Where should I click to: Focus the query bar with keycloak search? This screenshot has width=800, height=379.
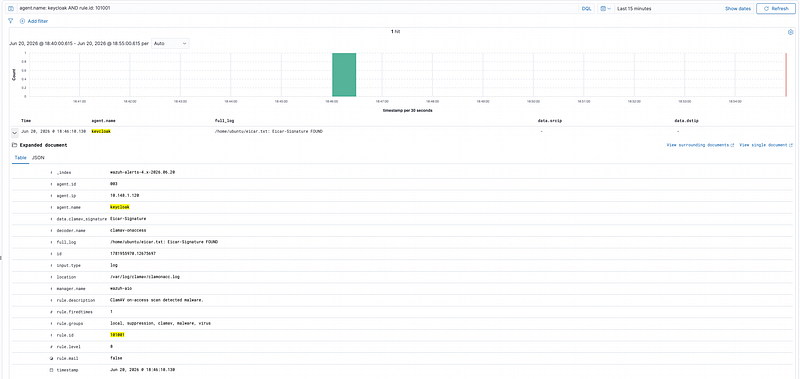[296, 9]
